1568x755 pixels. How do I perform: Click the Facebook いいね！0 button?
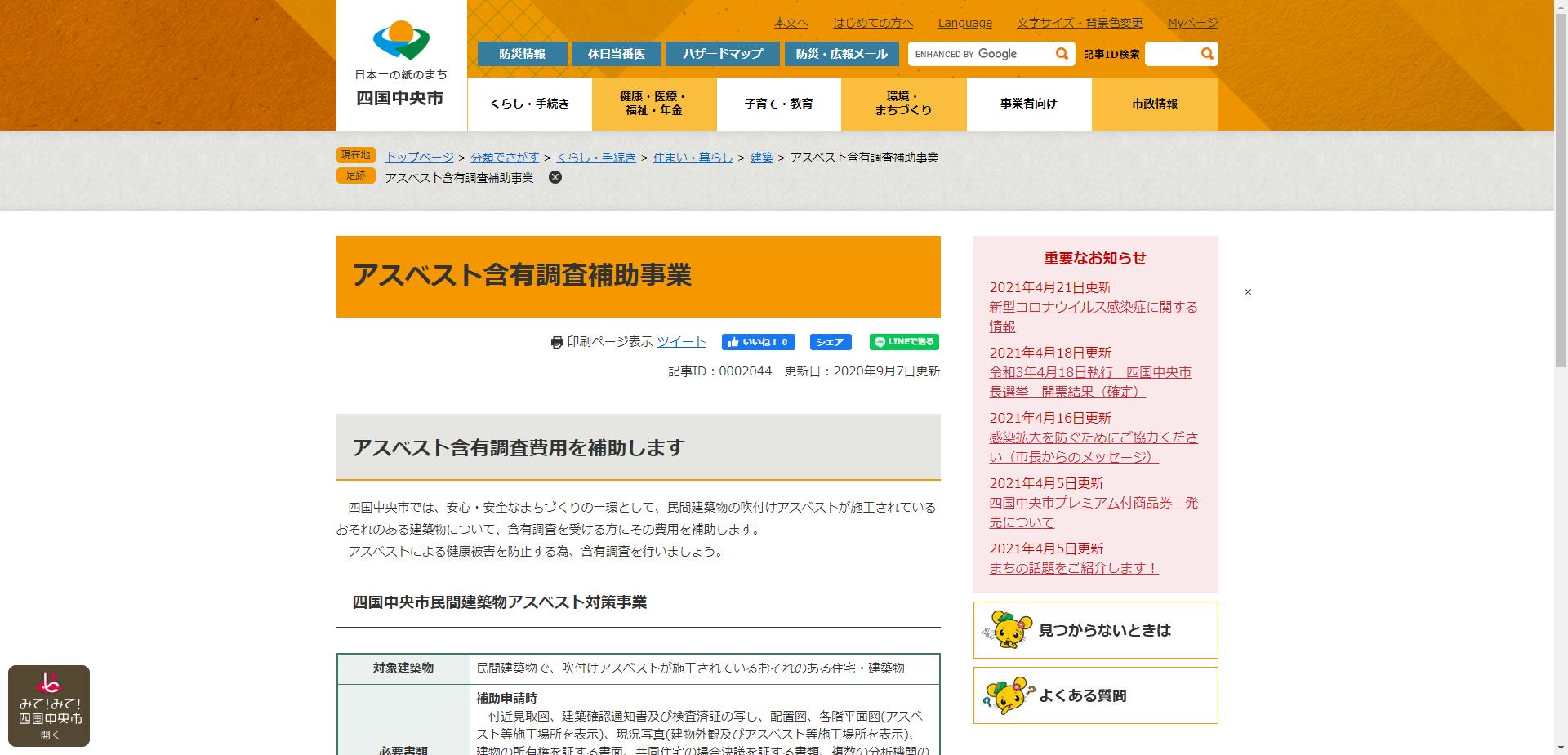pos(759,342)
